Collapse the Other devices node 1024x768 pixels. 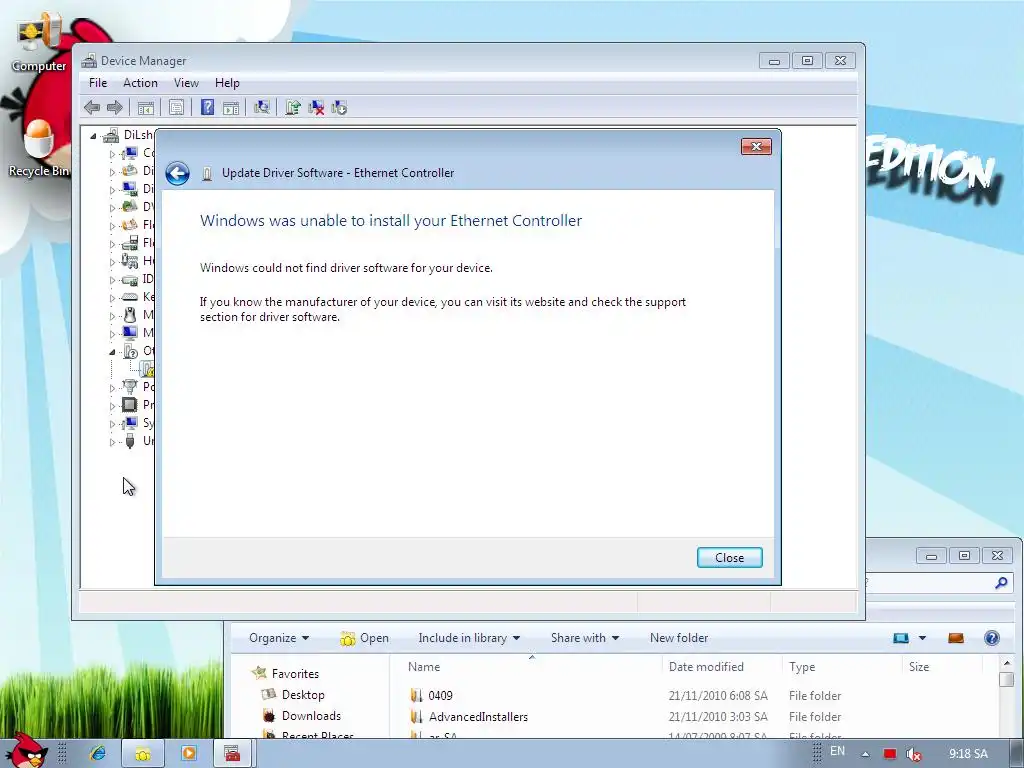tap(112, 352)
